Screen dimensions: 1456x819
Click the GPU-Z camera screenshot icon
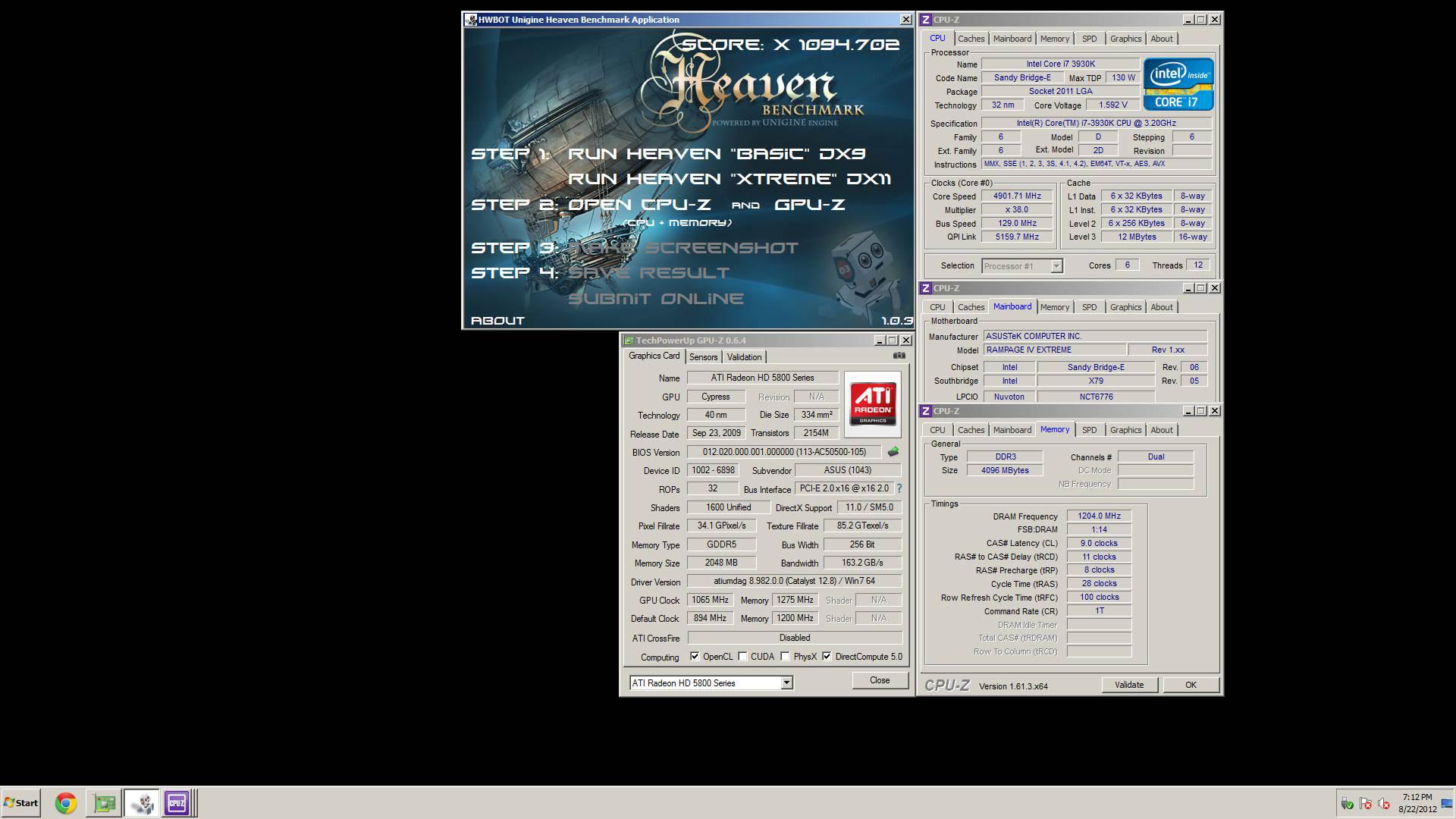pyautogui.click(x=899, y=355)
